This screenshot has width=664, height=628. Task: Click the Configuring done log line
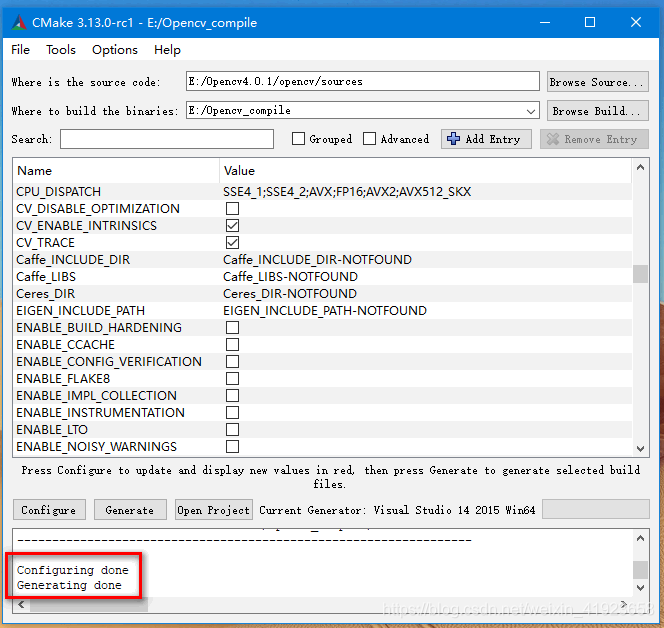coord(72,570)
